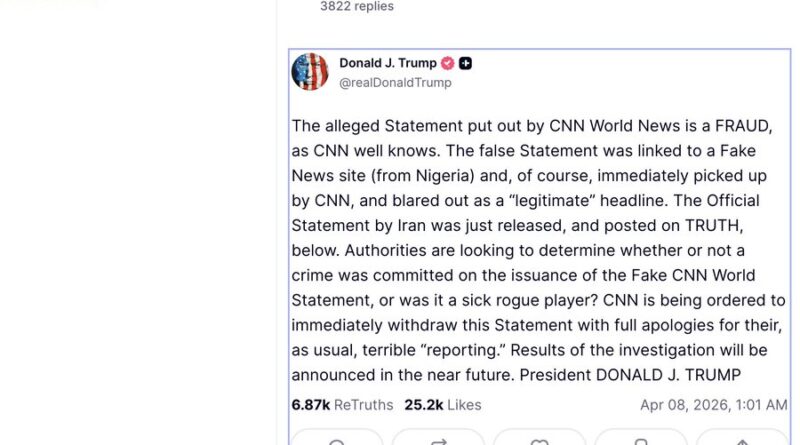Image resolution: width=800 pixels, height=445 pixels.
Task: Click the bookmark icon button below the post
Action: click(x=641, y=441)
